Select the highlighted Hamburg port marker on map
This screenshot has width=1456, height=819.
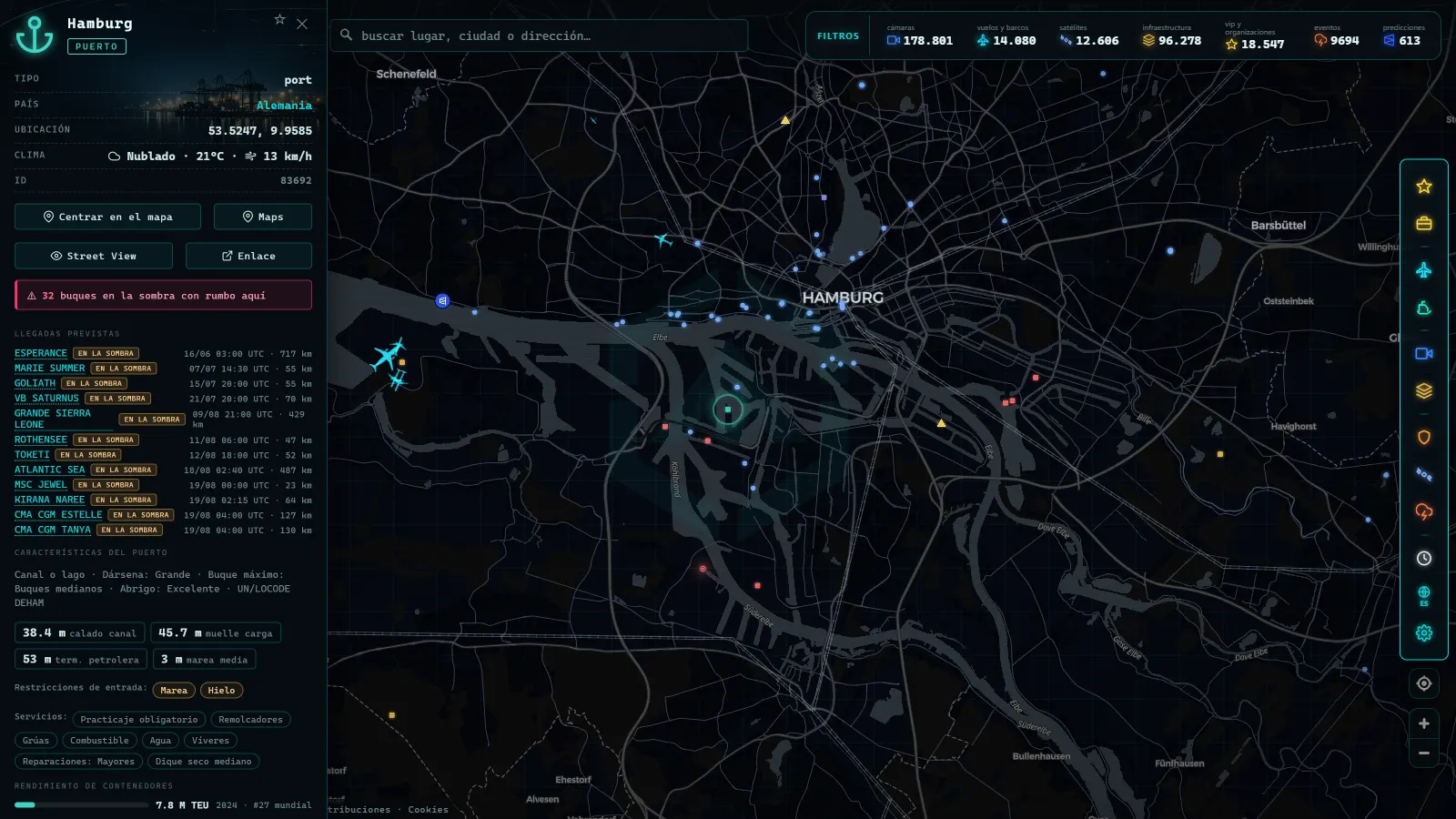(x=728, y=409)
